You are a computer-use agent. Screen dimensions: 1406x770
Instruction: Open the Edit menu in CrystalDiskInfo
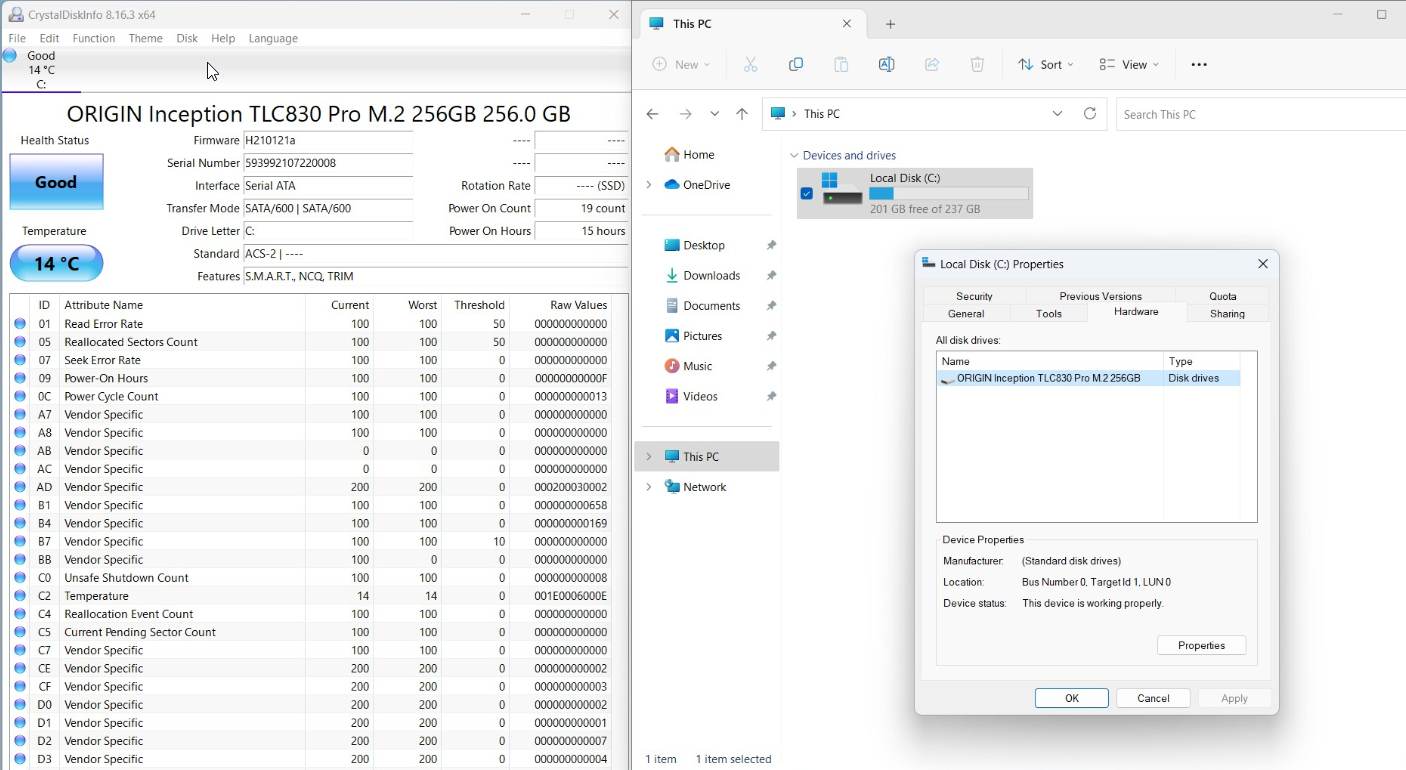[x=50, y=38]
